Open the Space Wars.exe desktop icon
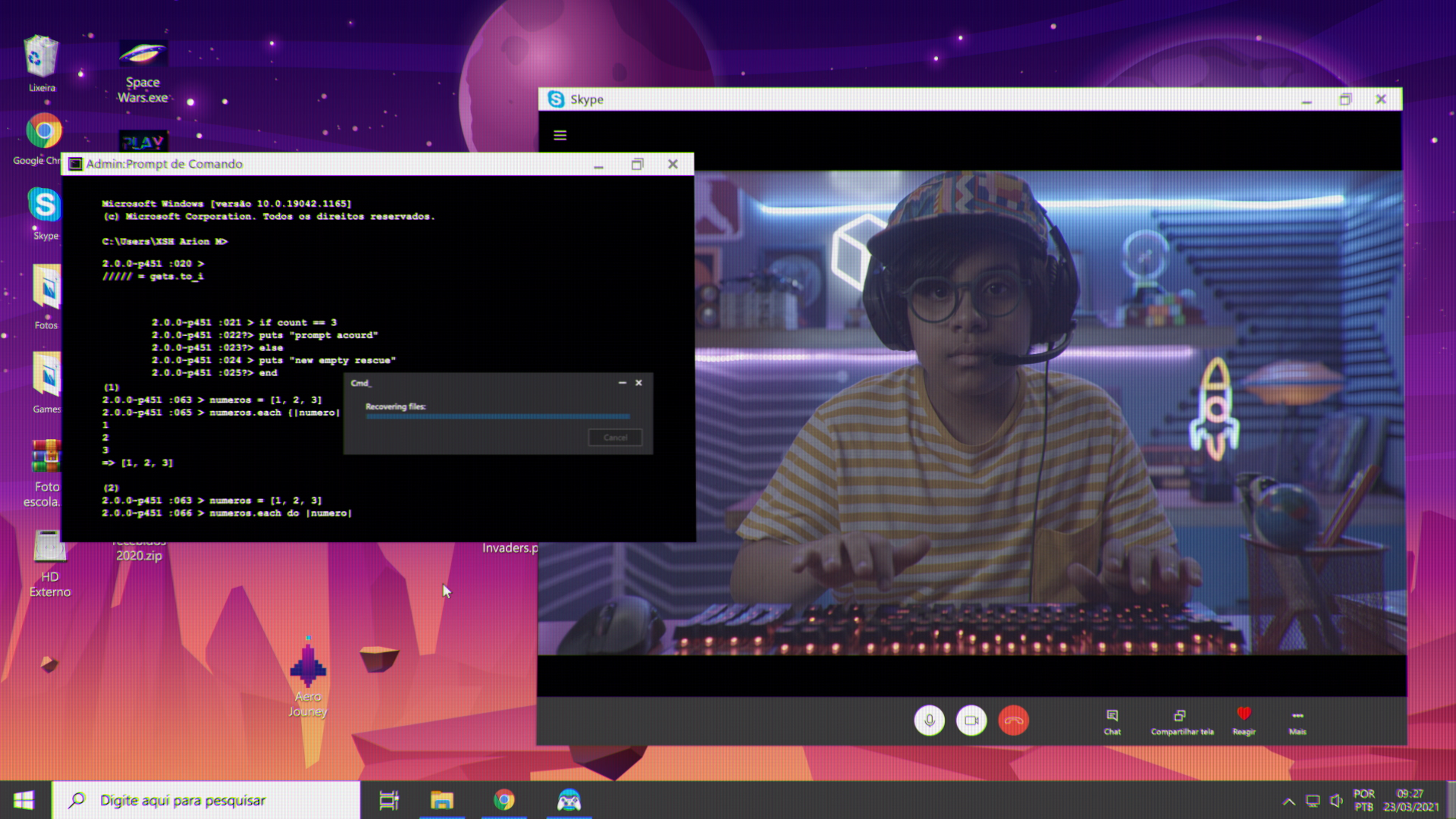1456x819 pixels. (143, 71)
